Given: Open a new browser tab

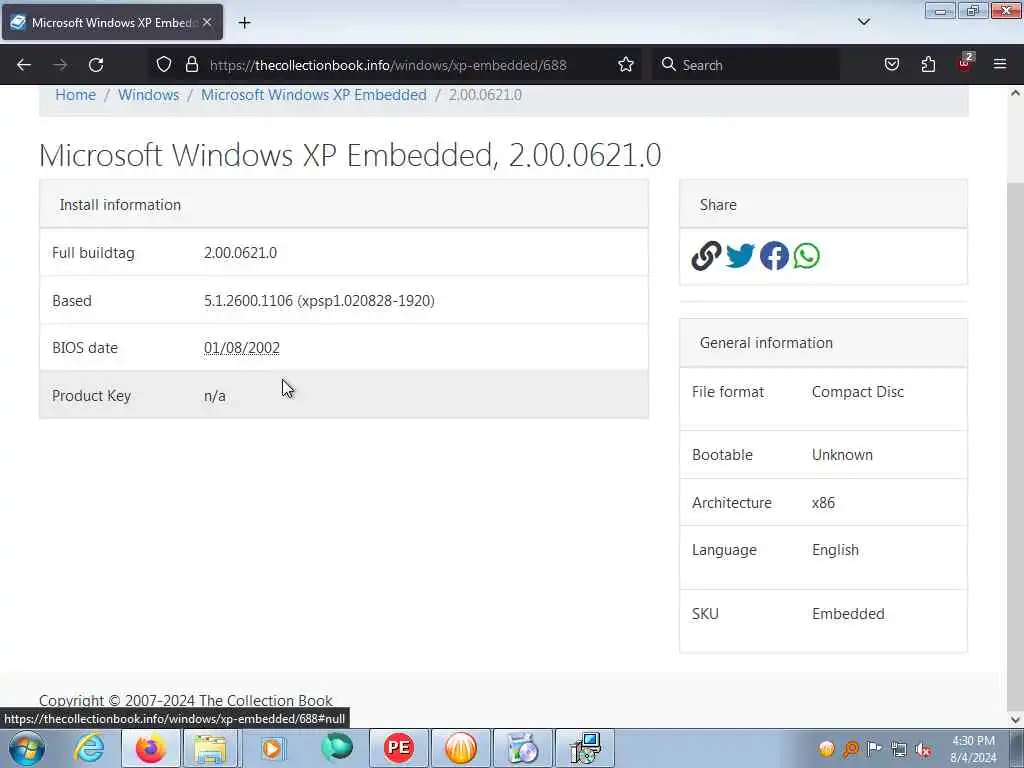Looking at the screenshot, I should click(x=244, y=23).
